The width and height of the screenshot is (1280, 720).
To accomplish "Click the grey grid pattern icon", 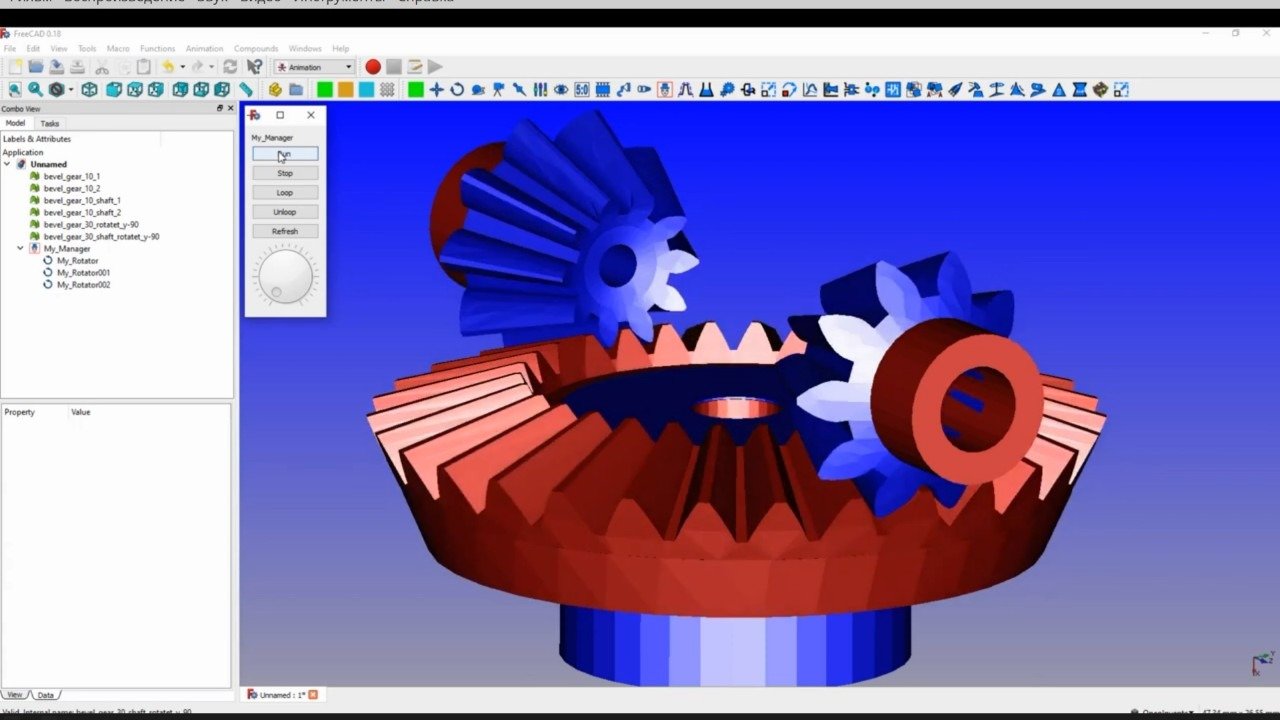I will click(x=387, y=90).
